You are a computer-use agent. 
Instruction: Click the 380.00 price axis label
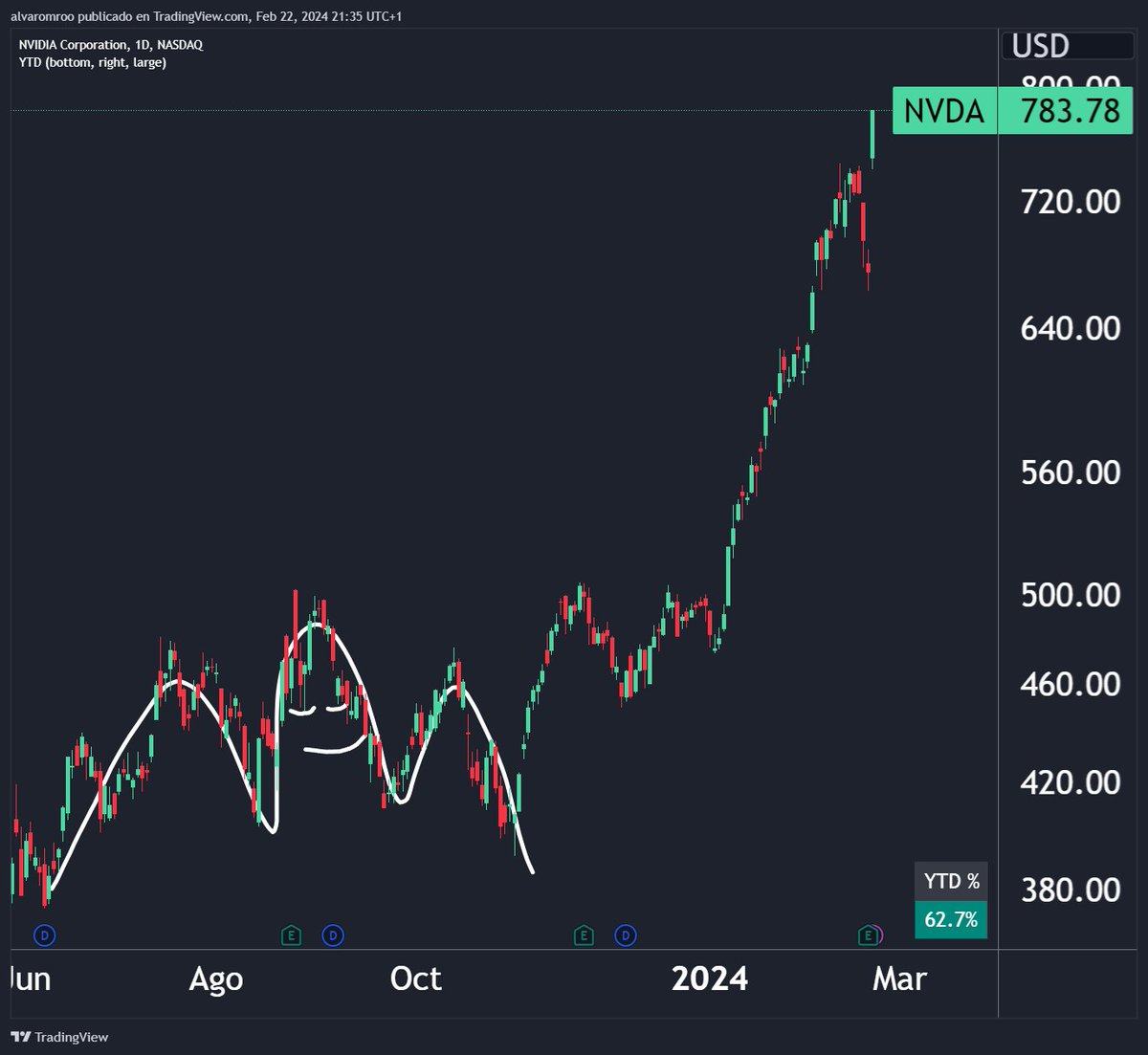pyautogui.click(x=1071, y=890)
